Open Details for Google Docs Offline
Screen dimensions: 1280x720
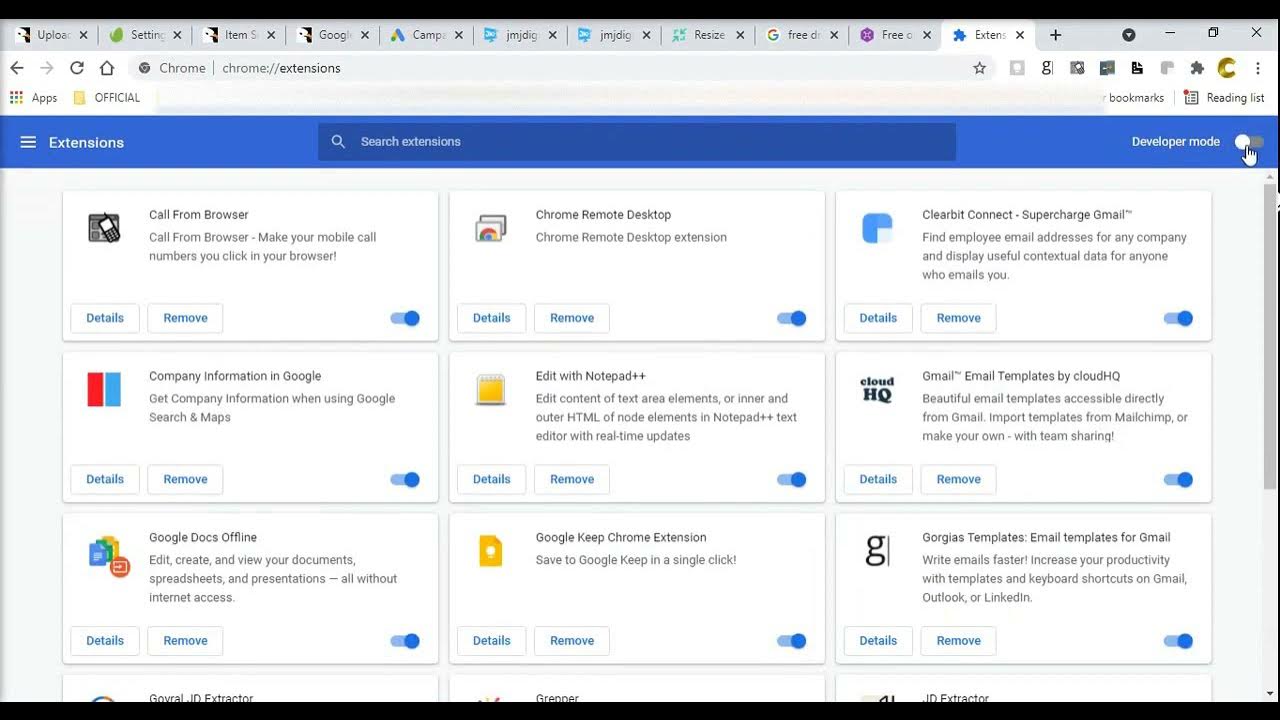105,641
